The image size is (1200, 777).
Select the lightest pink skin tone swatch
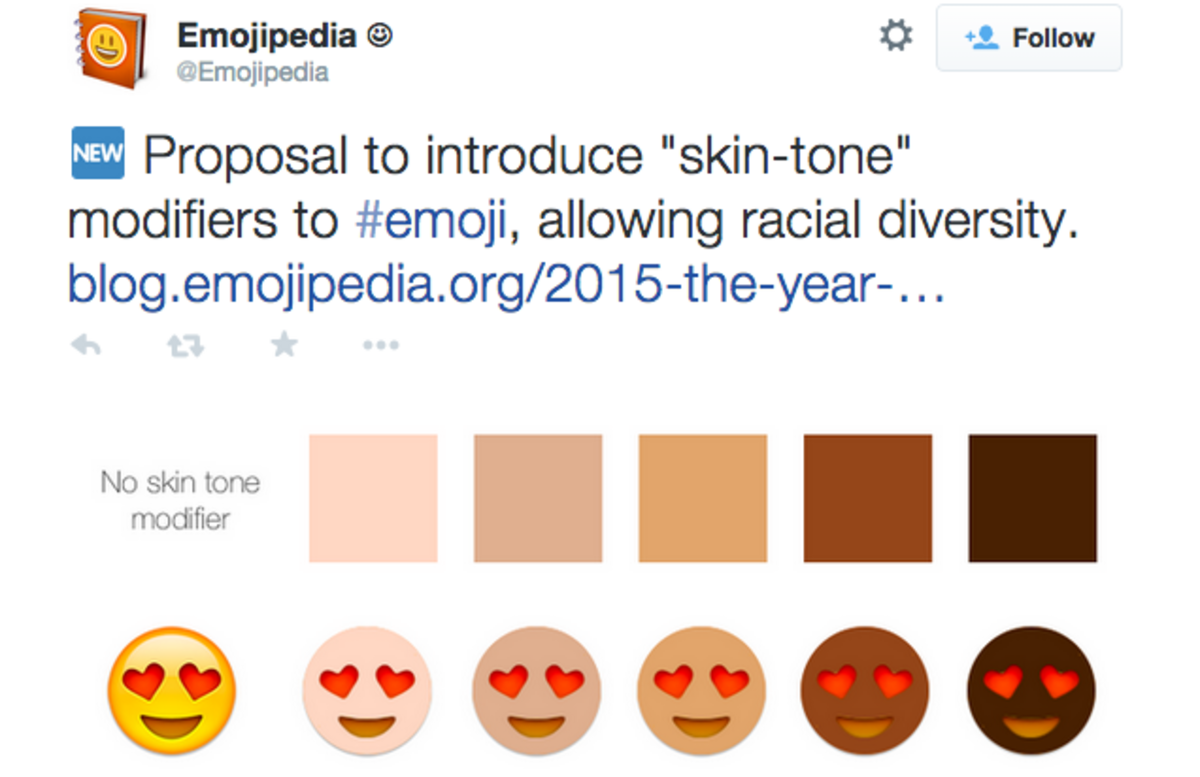(373, 498)
